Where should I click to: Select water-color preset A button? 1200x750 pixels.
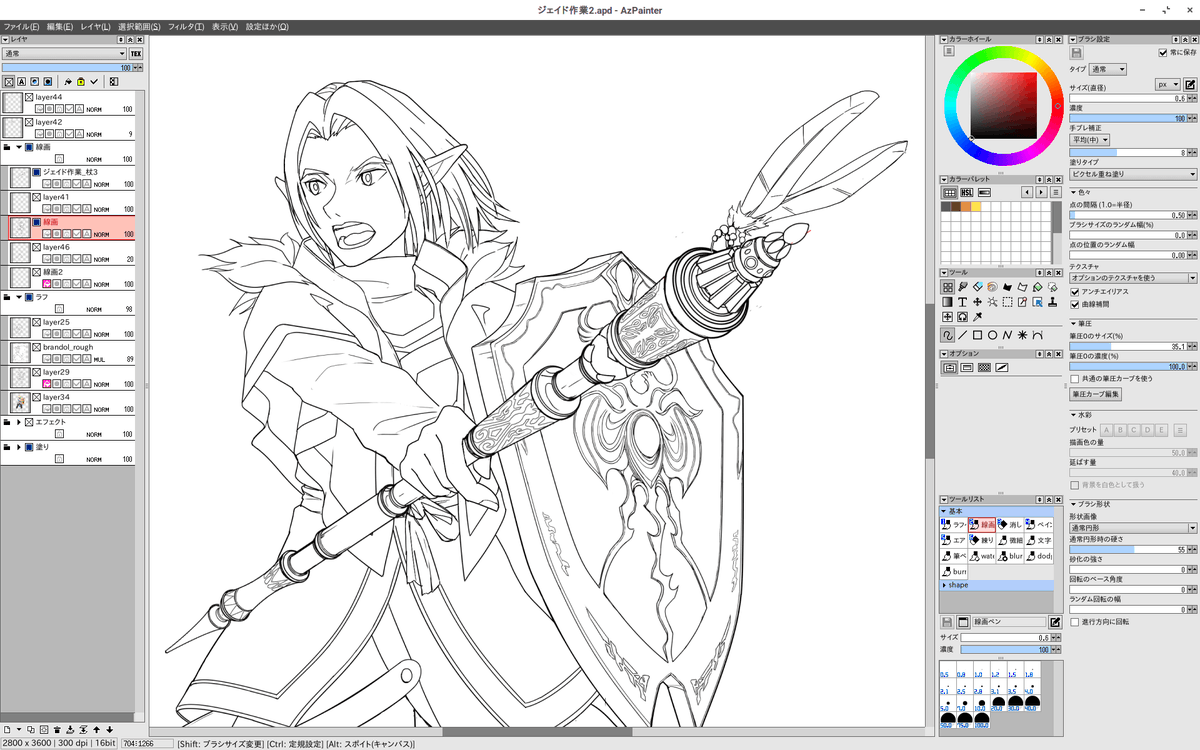(x=1107, y=430)
